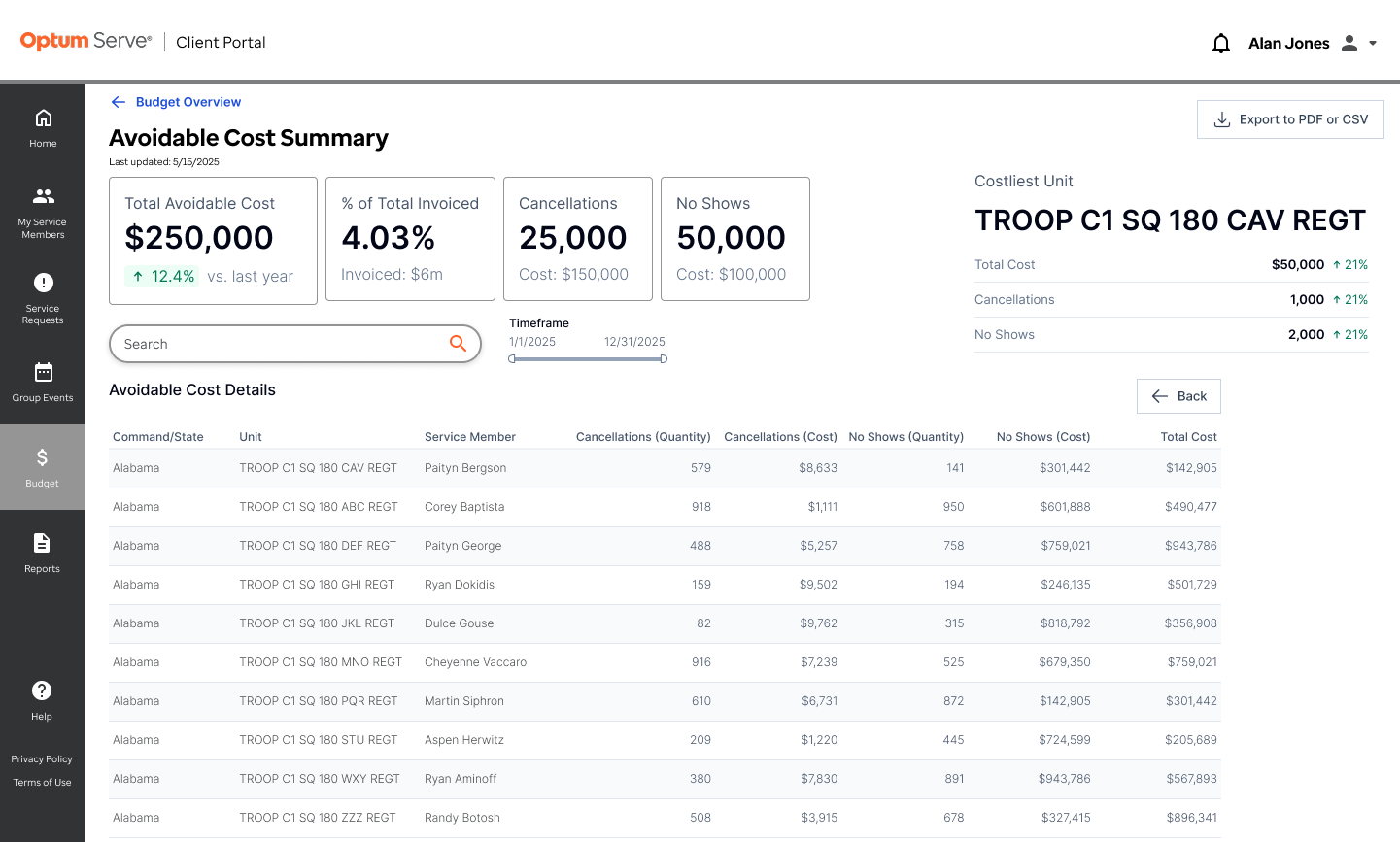Open the Privacy Policy link
Viewport: 1400px width, 842px height.
click(x=42, y=759)
